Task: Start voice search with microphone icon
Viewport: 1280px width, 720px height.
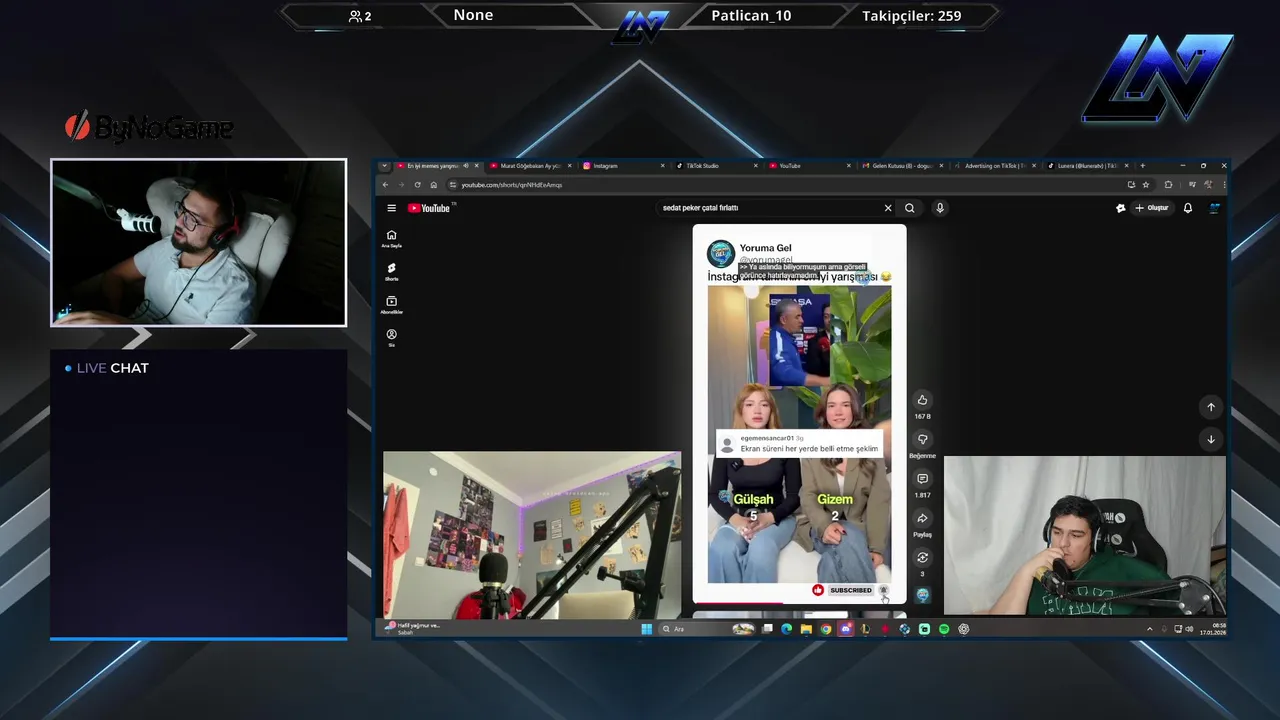Action: tap(940, 208)
